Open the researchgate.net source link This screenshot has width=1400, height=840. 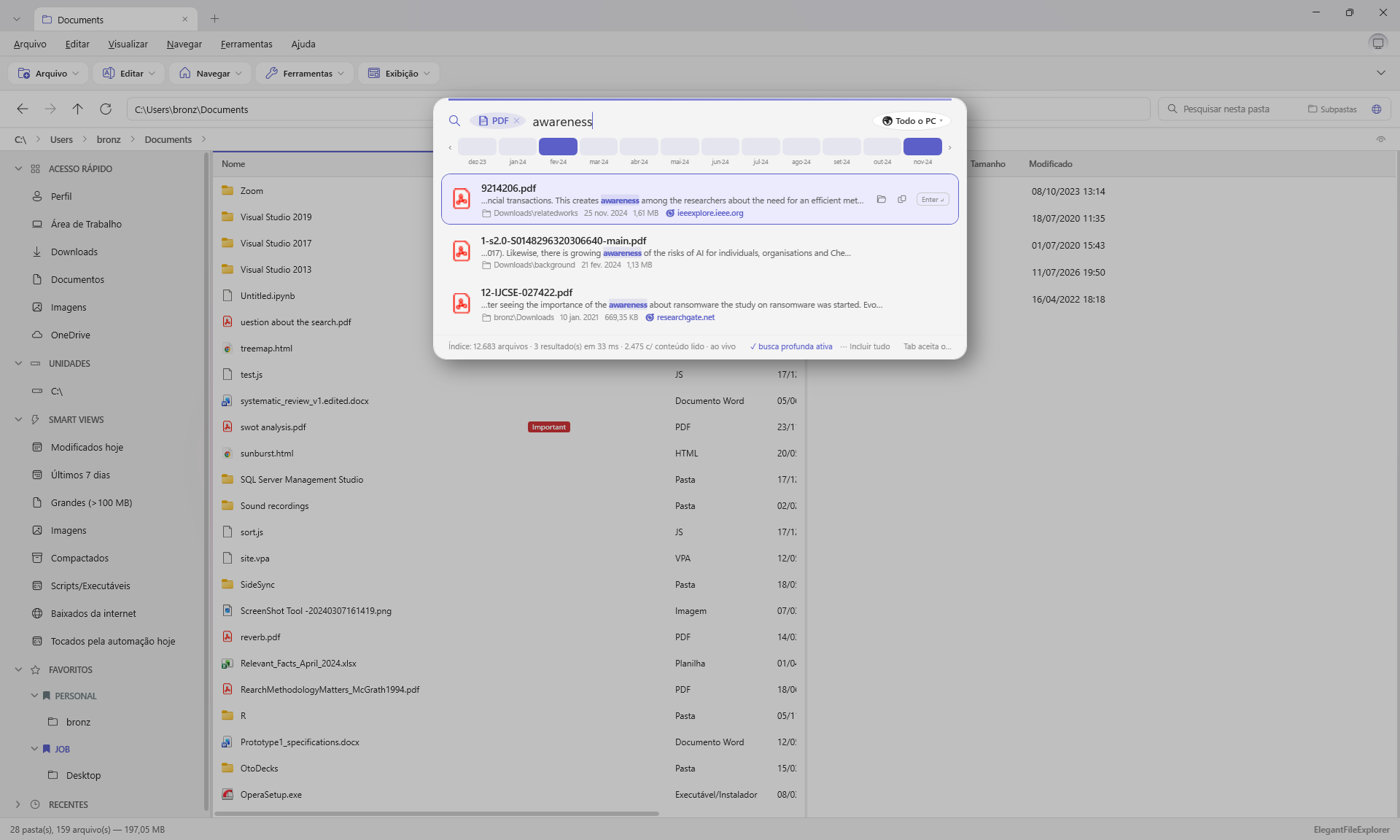click(x=685, y=317)
